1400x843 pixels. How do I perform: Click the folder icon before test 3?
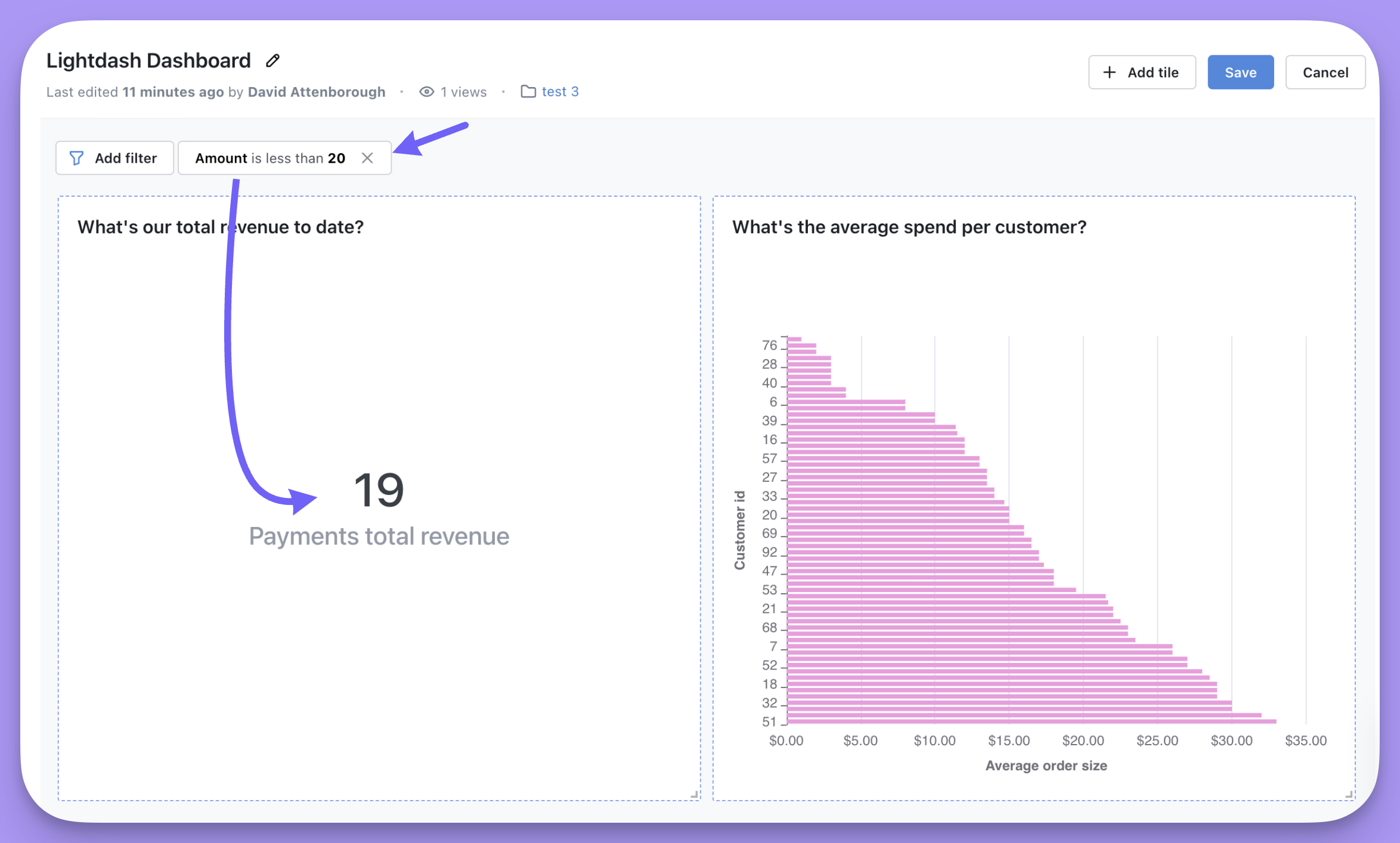tap(528, 92)
